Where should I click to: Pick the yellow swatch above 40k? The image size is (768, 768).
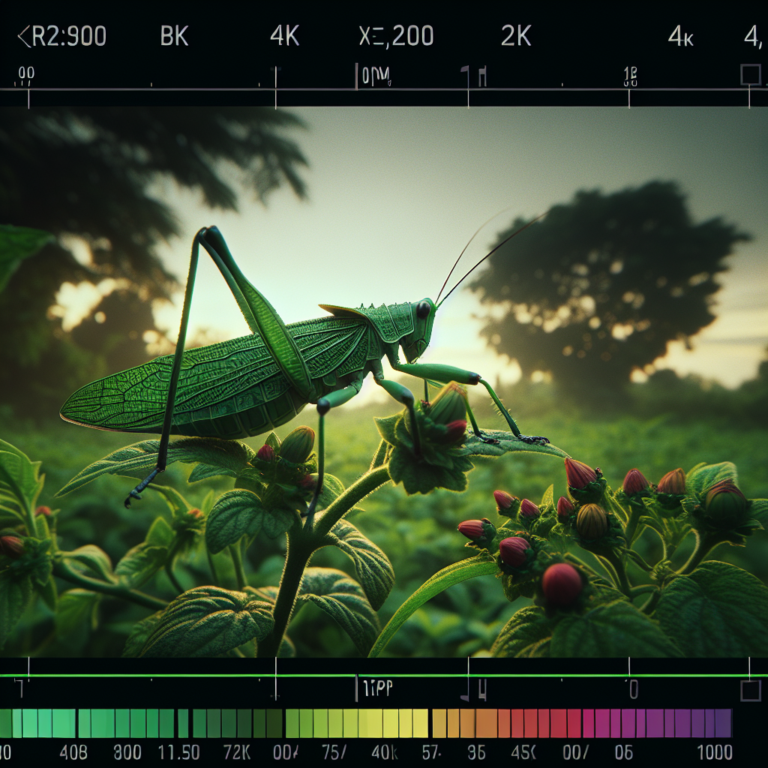point(390,723)
